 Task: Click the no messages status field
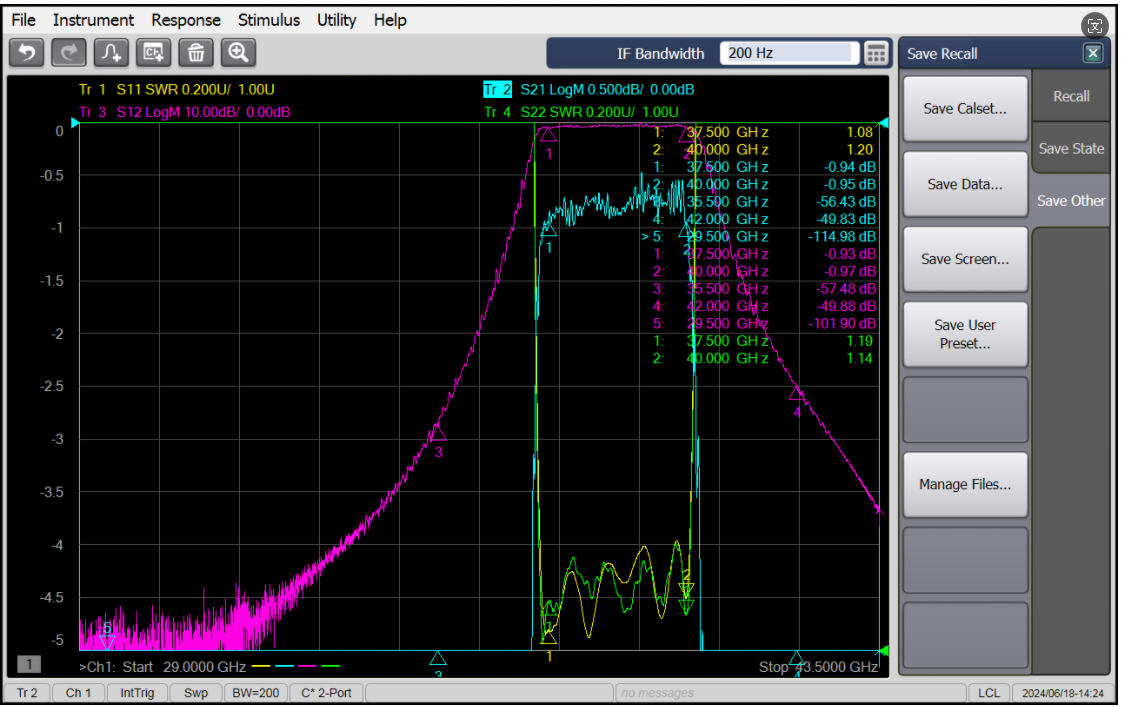point(790,693)
